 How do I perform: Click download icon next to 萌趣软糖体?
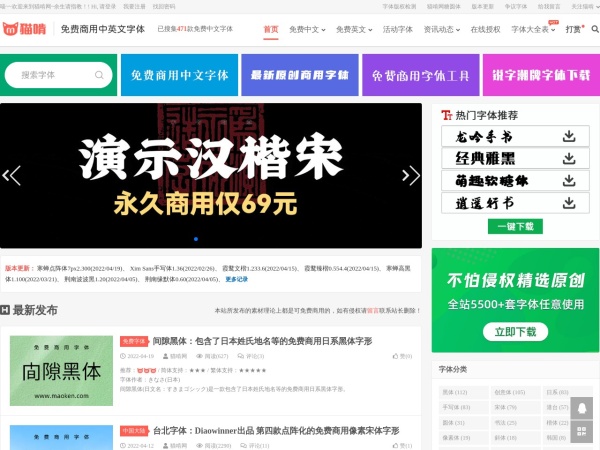(x=568, y=181)
